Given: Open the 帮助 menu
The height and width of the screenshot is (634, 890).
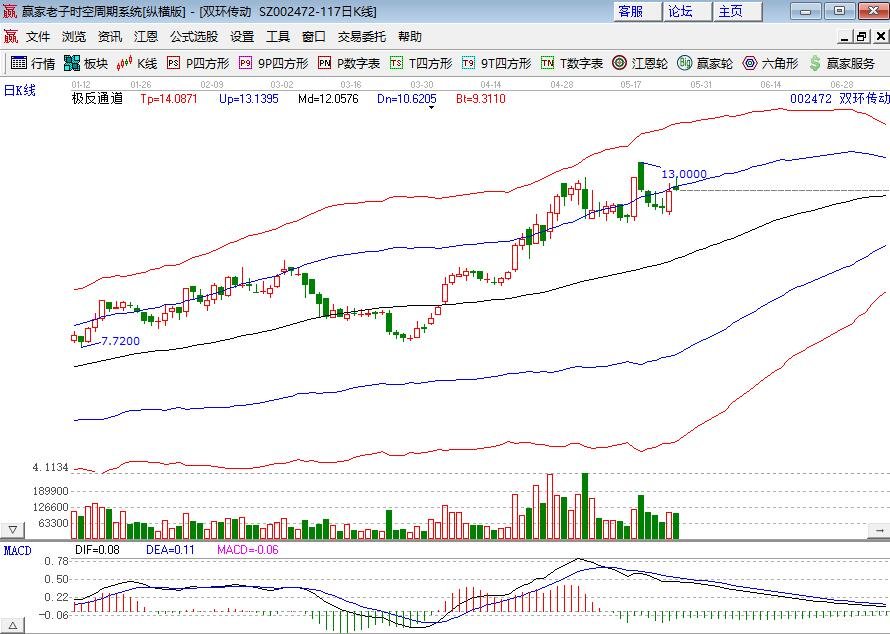Looking at the screenshot, I should (410, 36).
